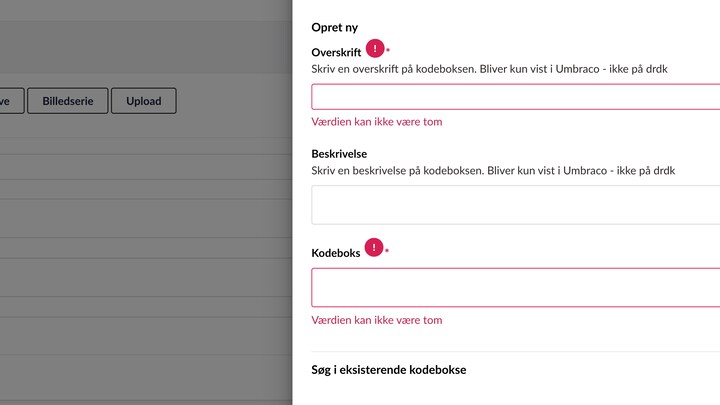
Task: Click the Kodeboks field label
Action: click(x=336, y=253)
